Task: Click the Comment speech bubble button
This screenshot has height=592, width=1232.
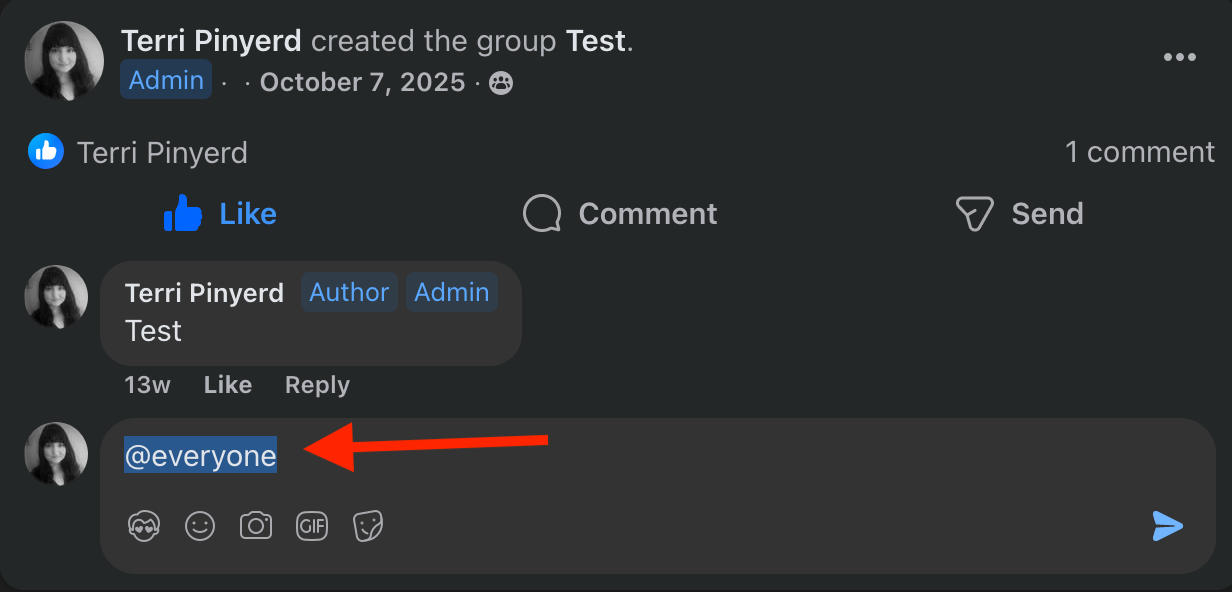Action: click(x=620, y=213)
